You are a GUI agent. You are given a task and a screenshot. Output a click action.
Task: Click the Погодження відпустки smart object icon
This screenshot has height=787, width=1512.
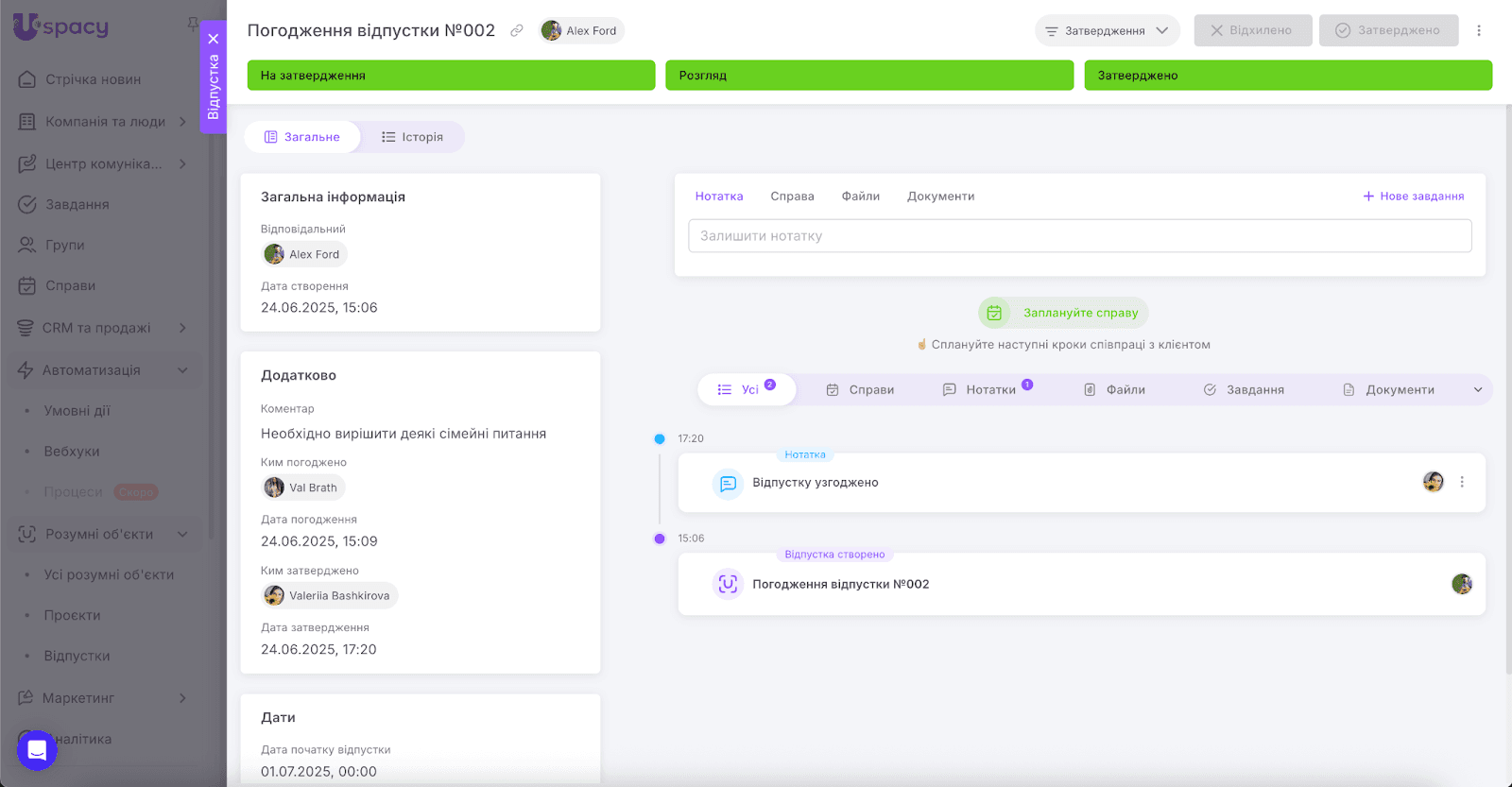point(728,584)
